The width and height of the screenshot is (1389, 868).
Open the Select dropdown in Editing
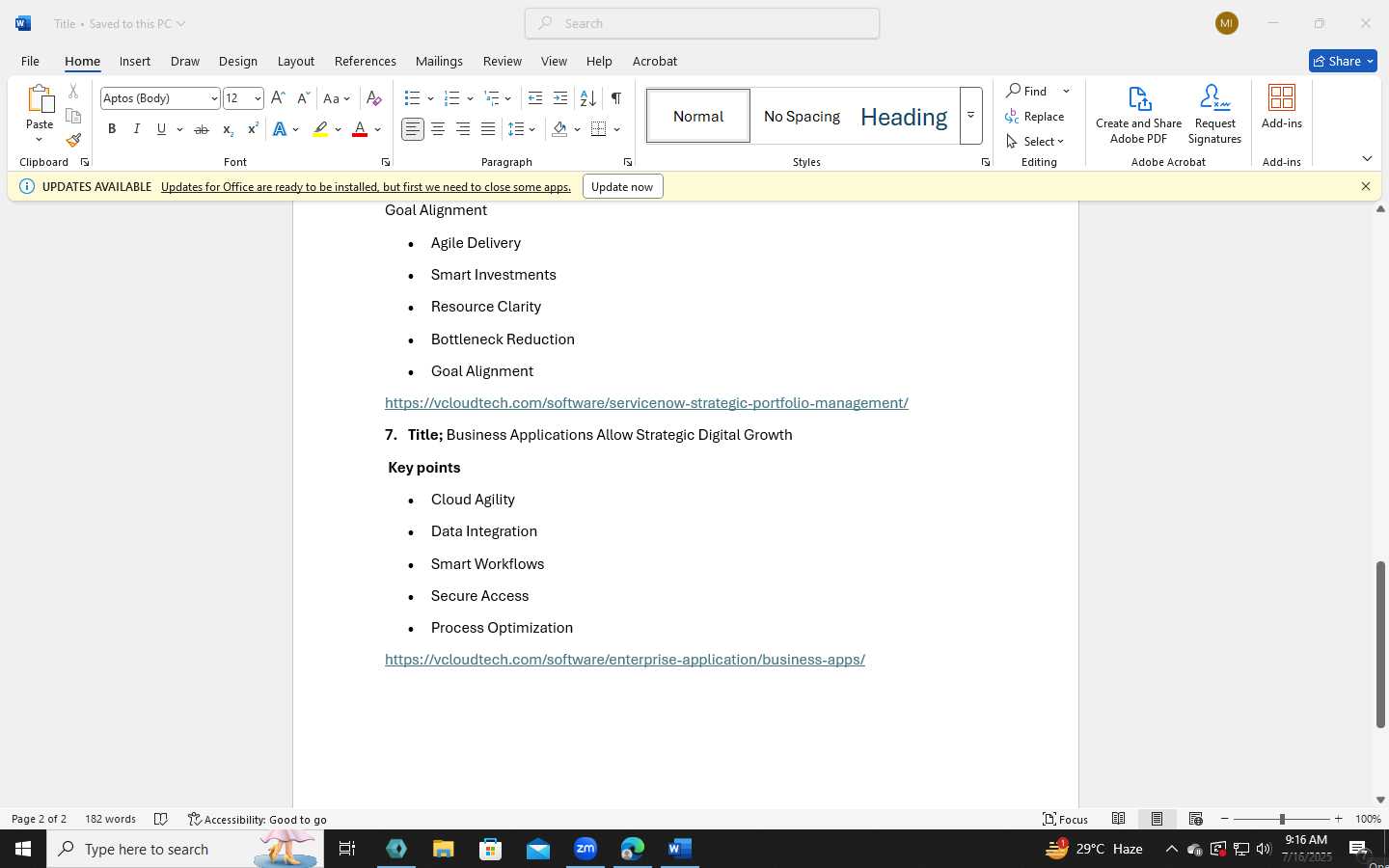[1035, 142]
